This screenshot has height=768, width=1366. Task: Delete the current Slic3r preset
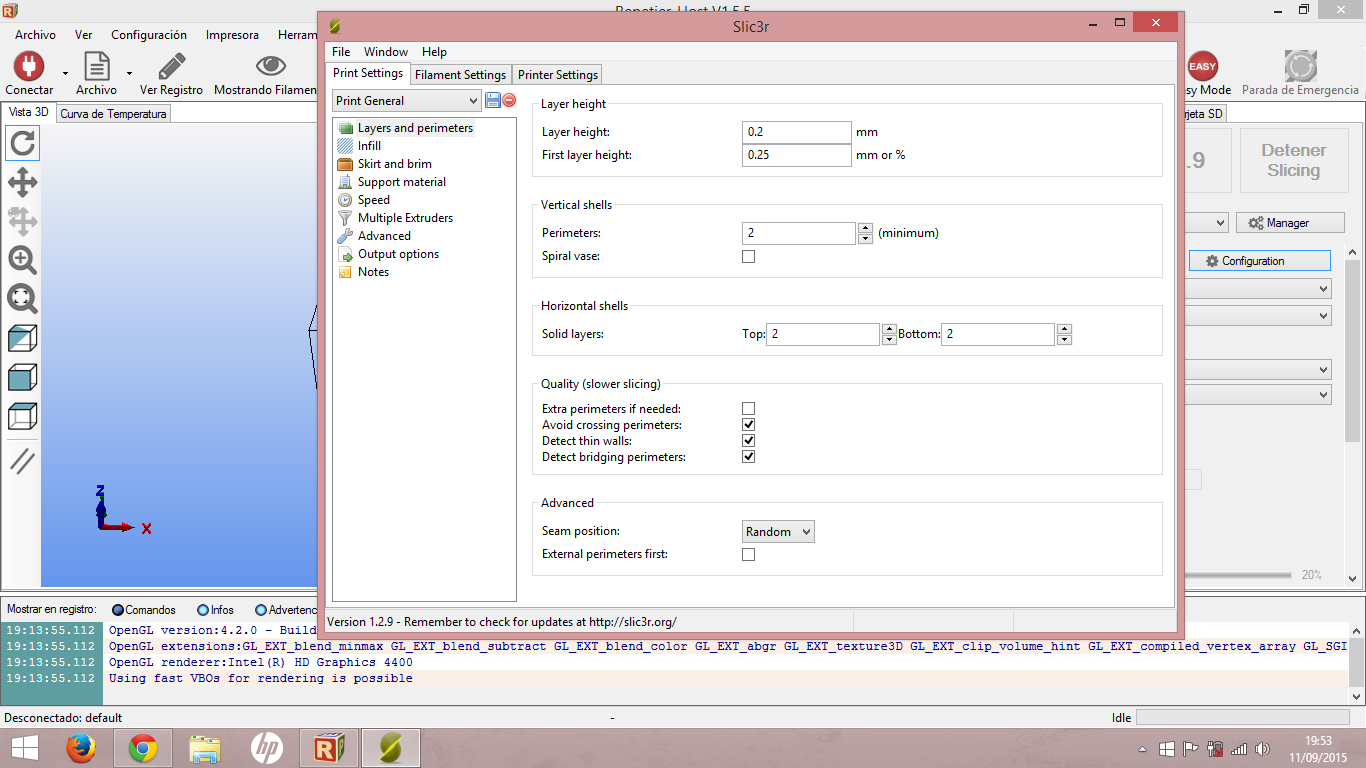509,100
